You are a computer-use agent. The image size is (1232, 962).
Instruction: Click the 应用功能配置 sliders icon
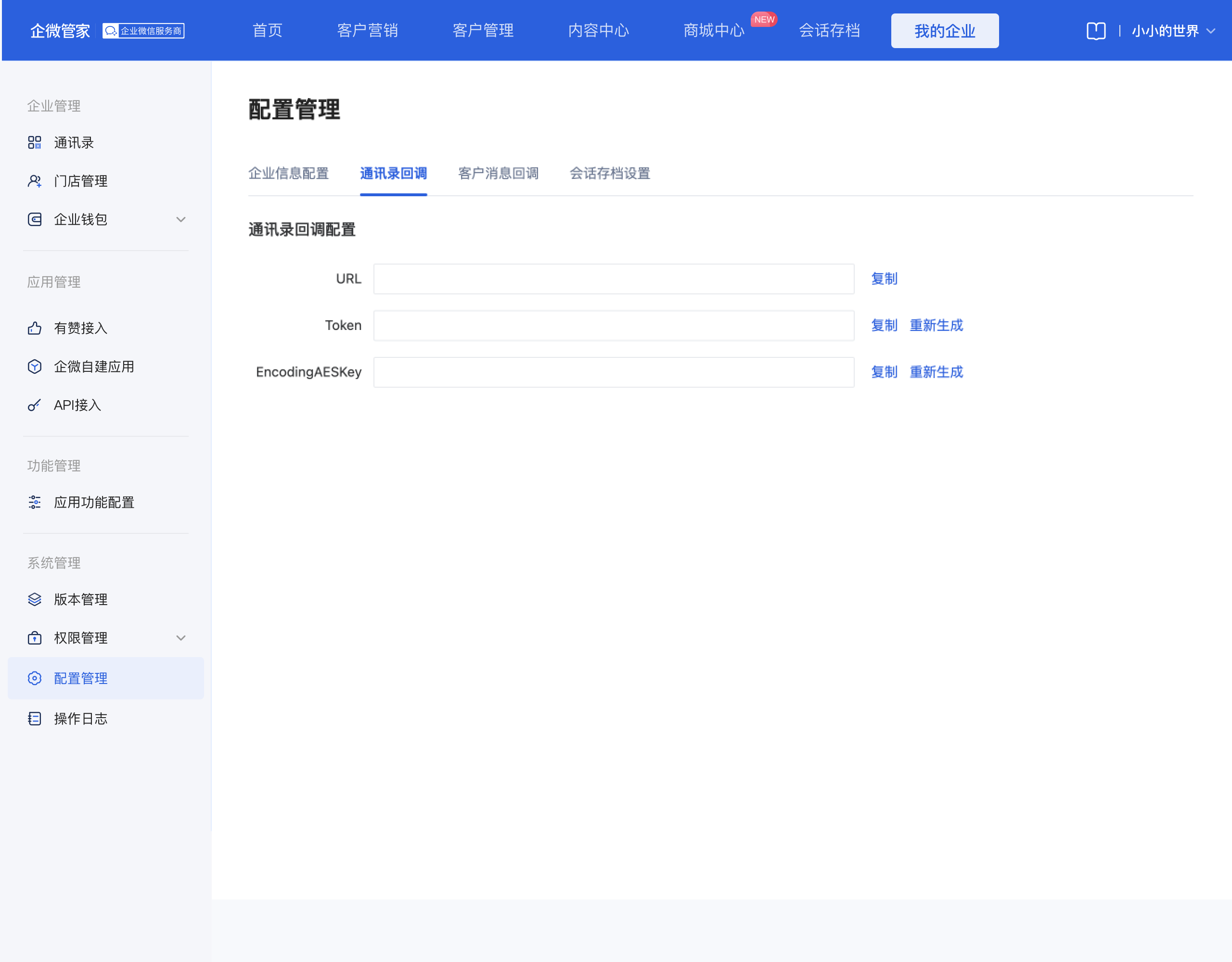(x=35, y=503)
